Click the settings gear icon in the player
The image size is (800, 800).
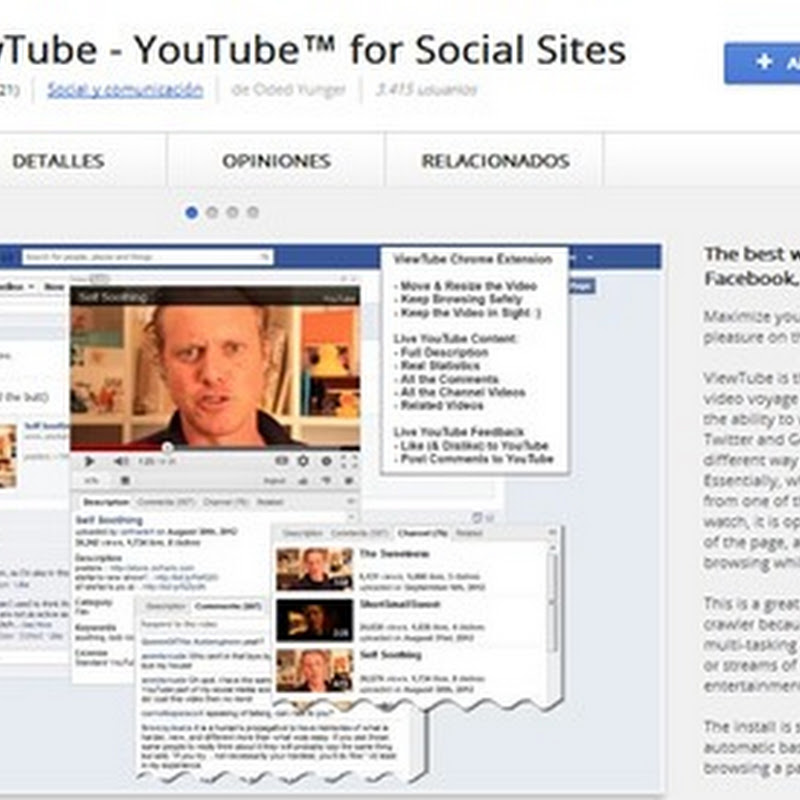[x=303, y=461]
